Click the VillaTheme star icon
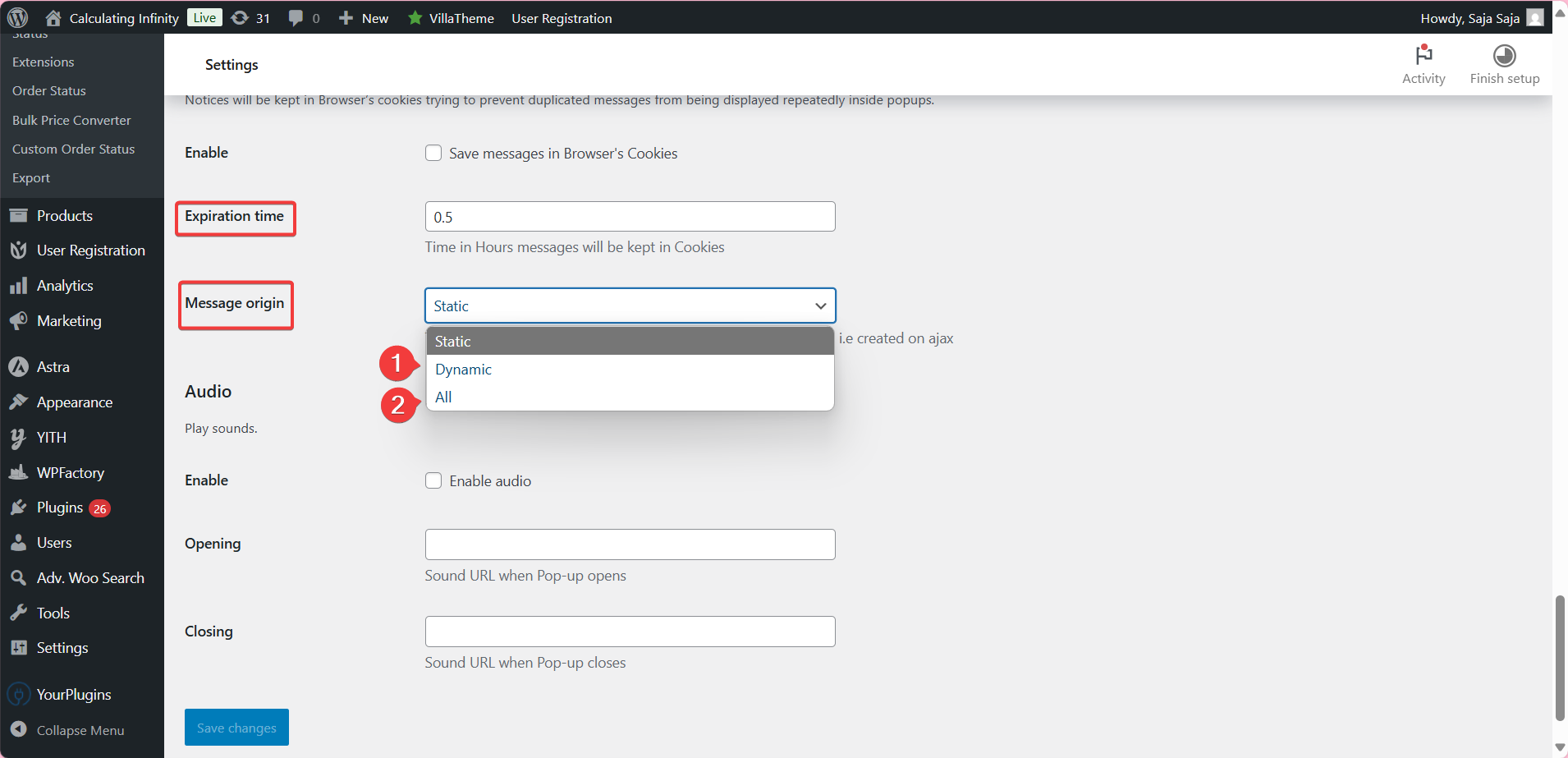 [415, 18]
